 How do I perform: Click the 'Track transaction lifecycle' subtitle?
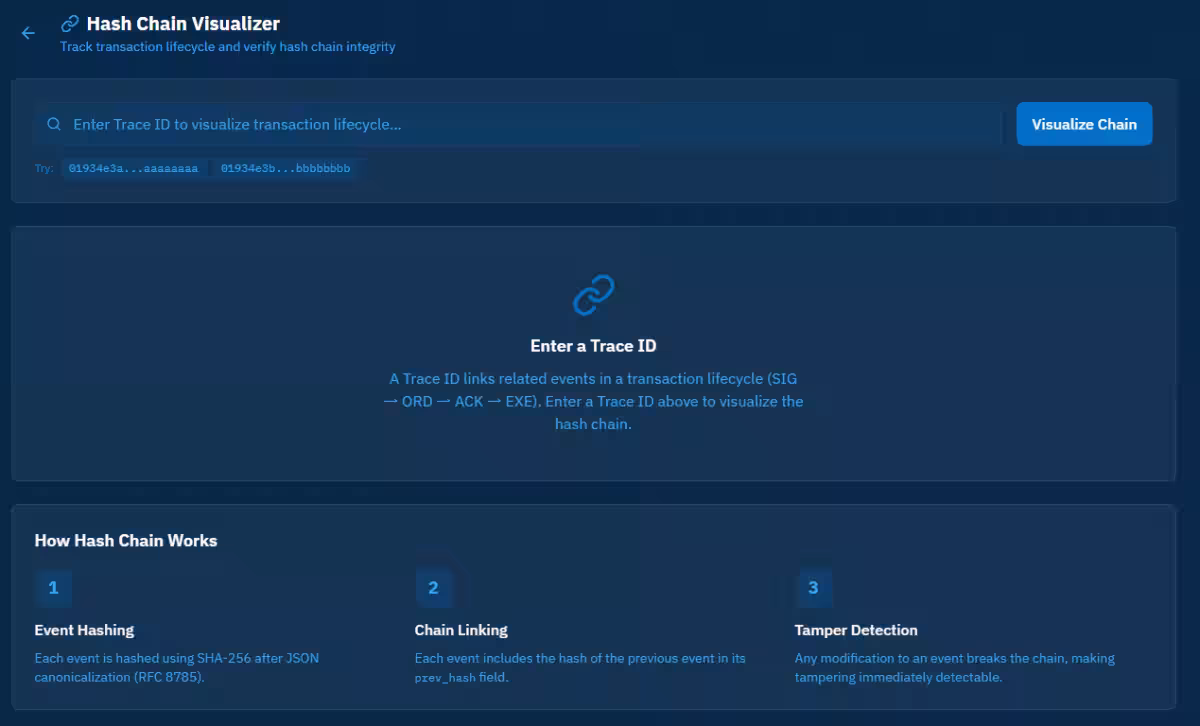pyautogui.click(x=227, y=47)
